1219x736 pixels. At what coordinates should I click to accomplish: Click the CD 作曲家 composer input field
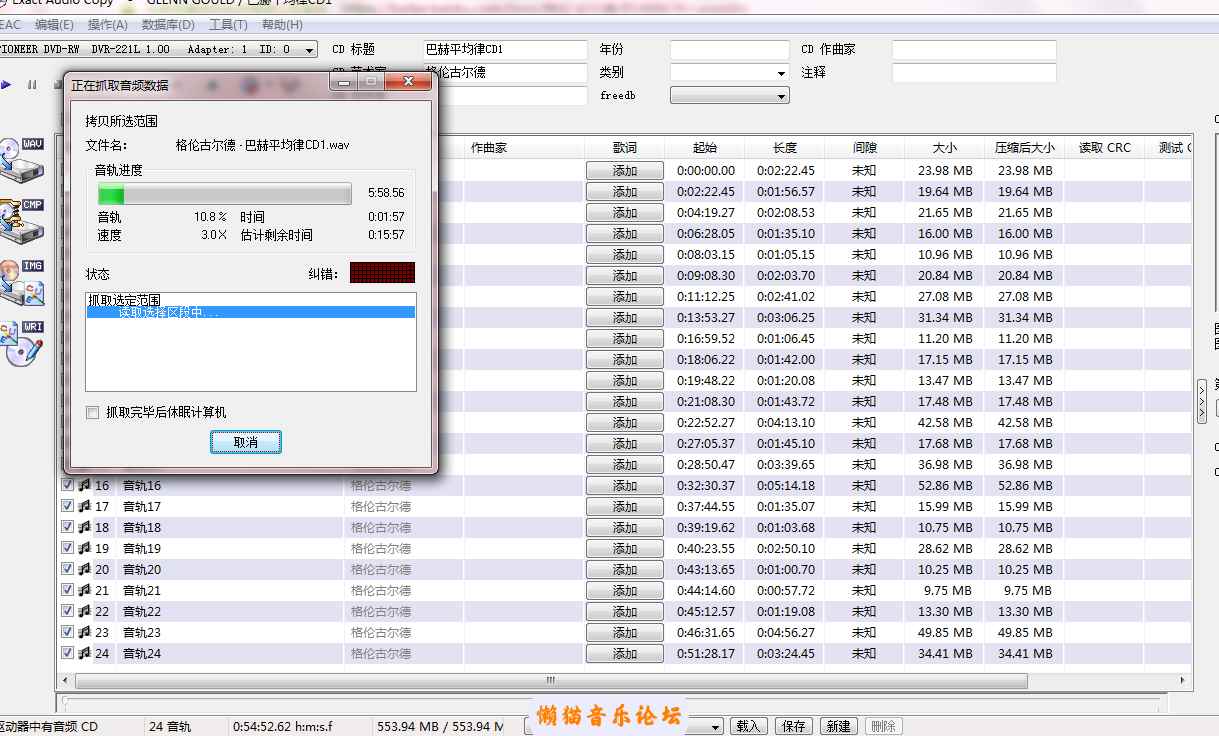[974, 49]
